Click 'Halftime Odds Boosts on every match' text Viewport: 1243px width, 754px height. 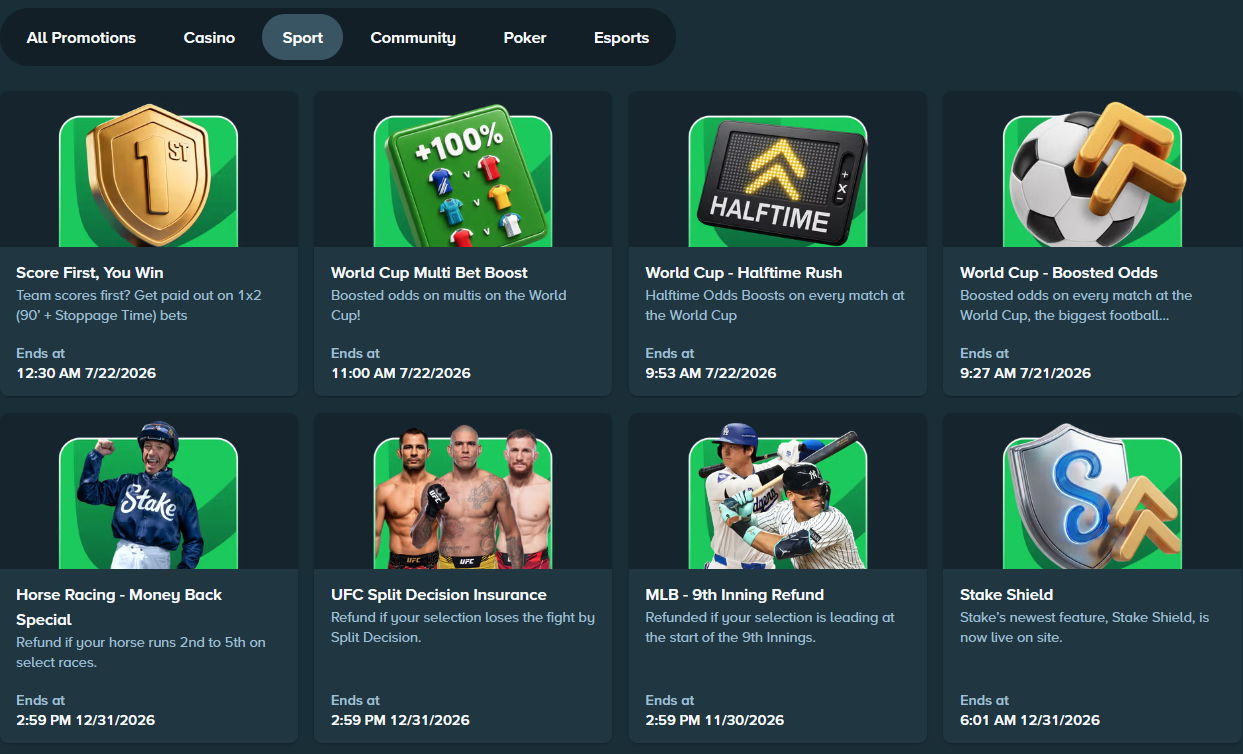[x=775, y=306]
